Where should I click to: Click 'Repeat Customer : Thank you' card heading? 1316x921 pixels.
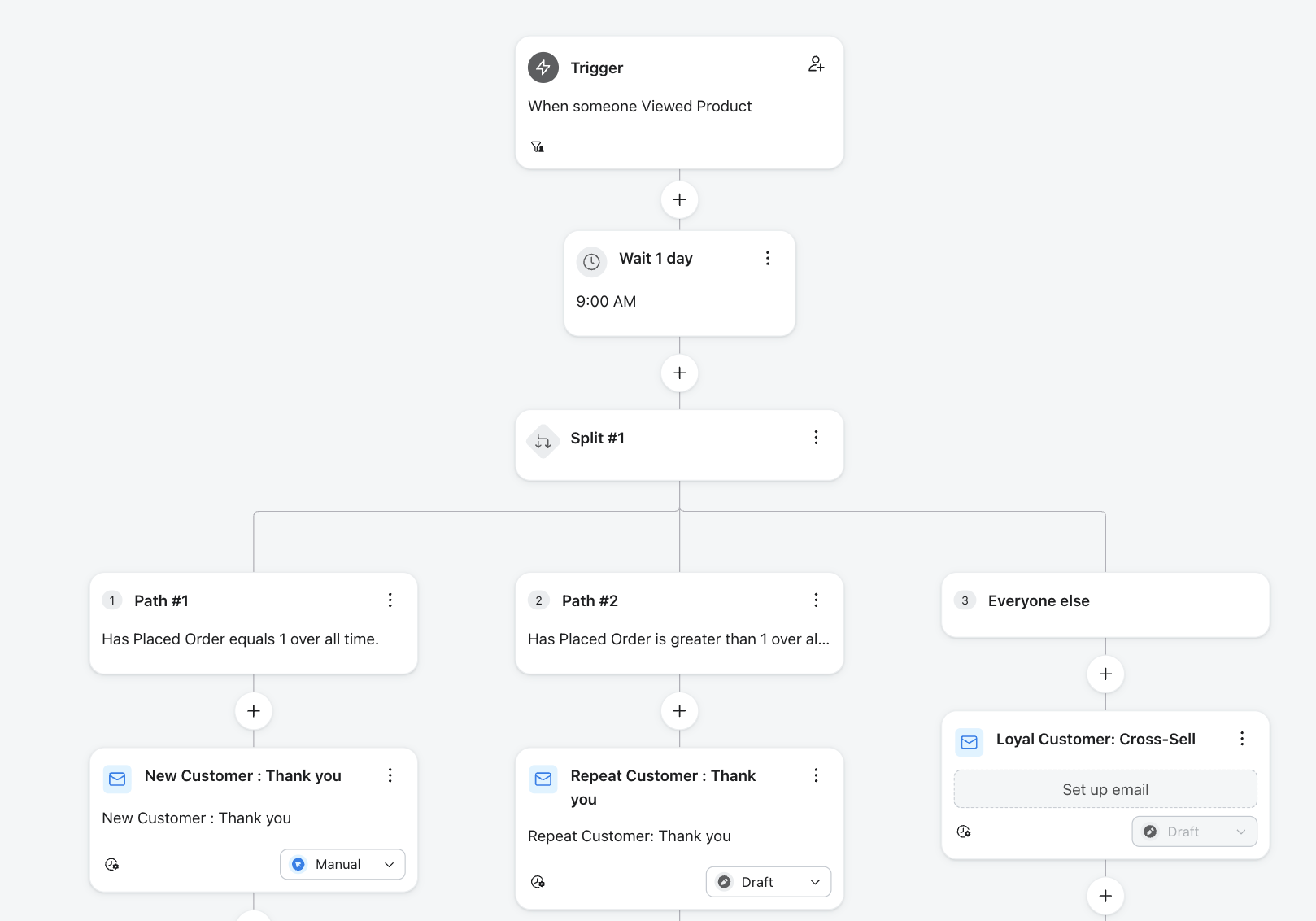663,788
